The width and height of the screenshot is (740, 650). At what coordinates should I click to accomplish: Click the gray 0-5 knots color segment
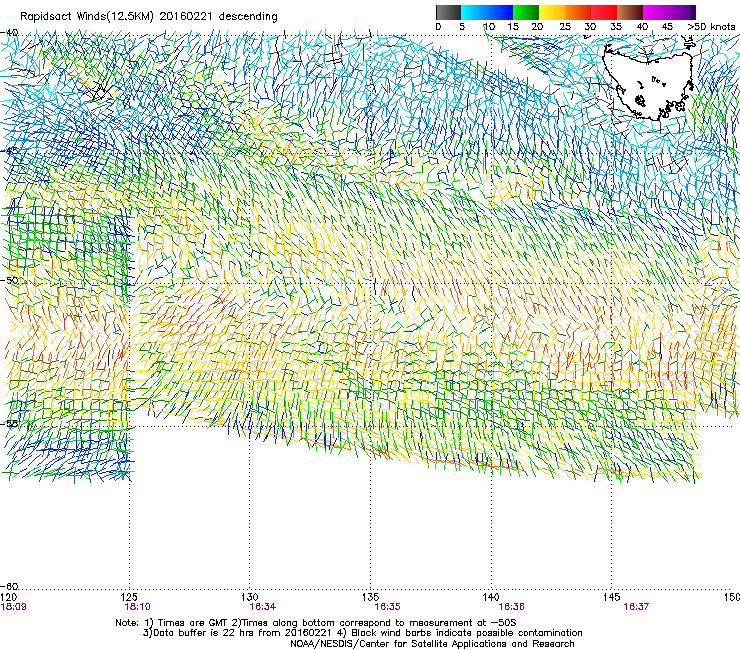[x=448, y=12]
